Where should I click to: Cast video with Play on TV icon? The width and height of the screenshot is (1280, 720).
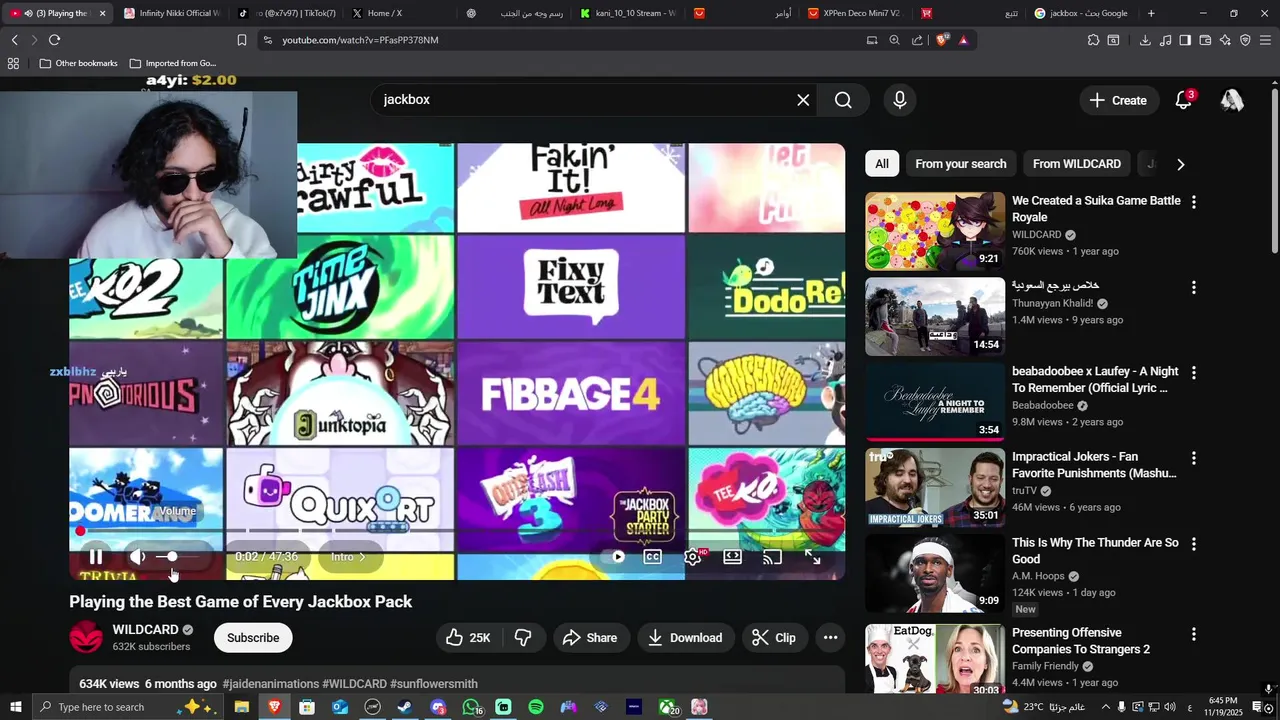click(773, 557)
